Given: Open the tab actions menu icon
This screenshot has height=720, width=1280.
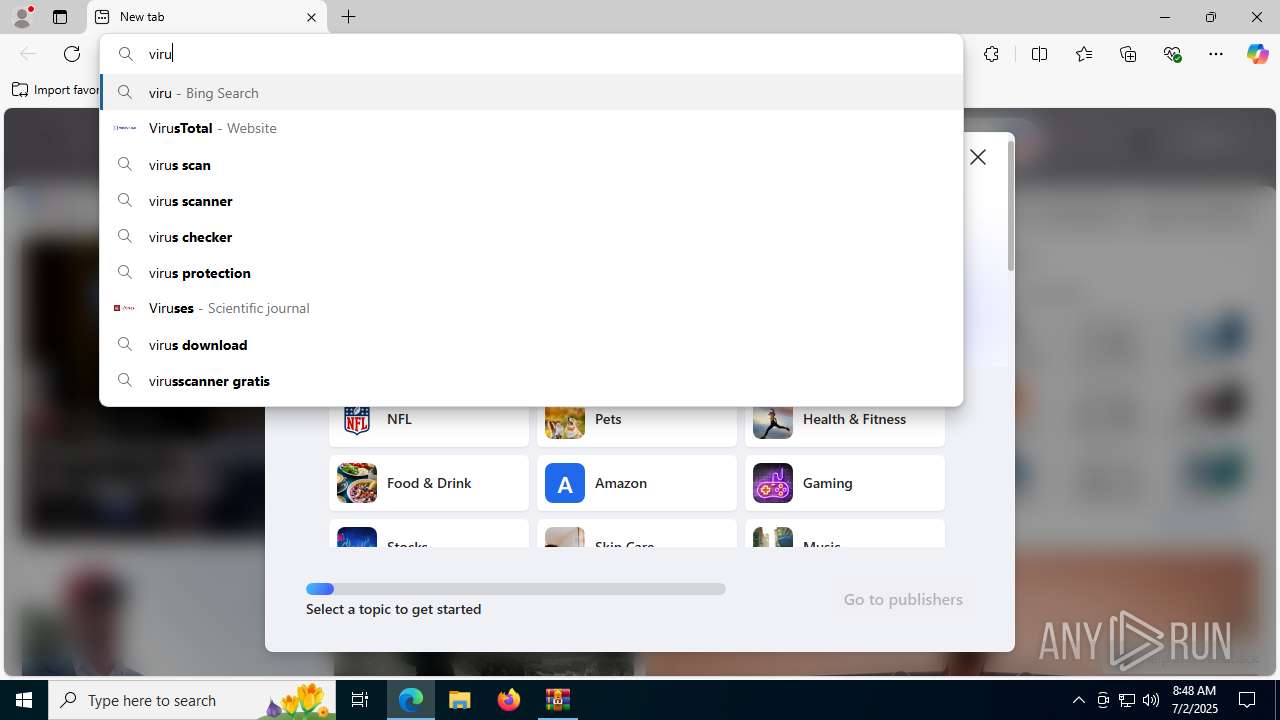Looking at the screenshot, I should pos(60,17).
